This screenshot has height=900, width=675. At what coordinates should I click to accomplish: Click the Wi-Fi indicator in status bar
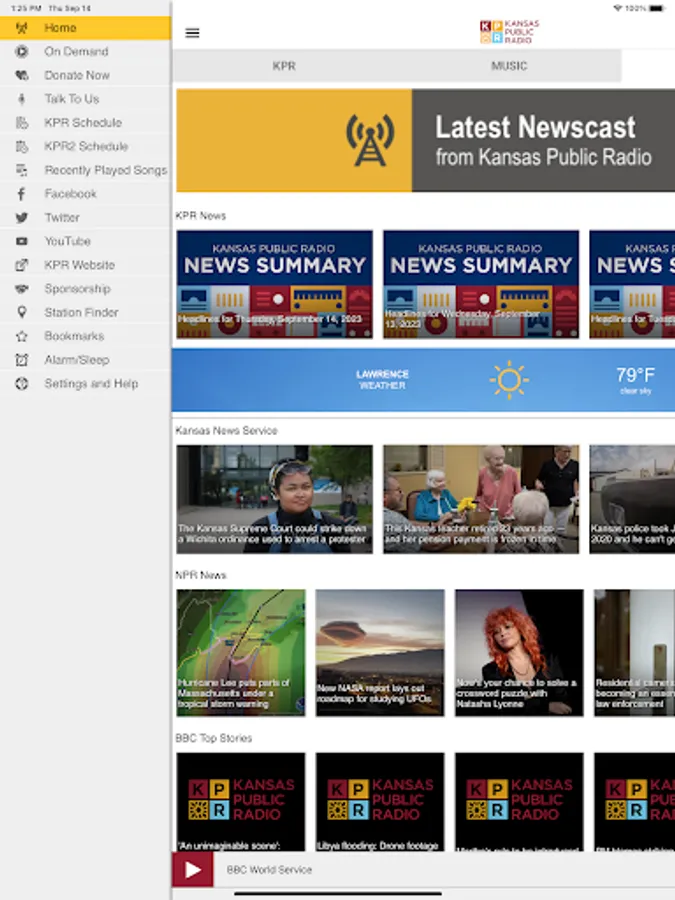618,8
